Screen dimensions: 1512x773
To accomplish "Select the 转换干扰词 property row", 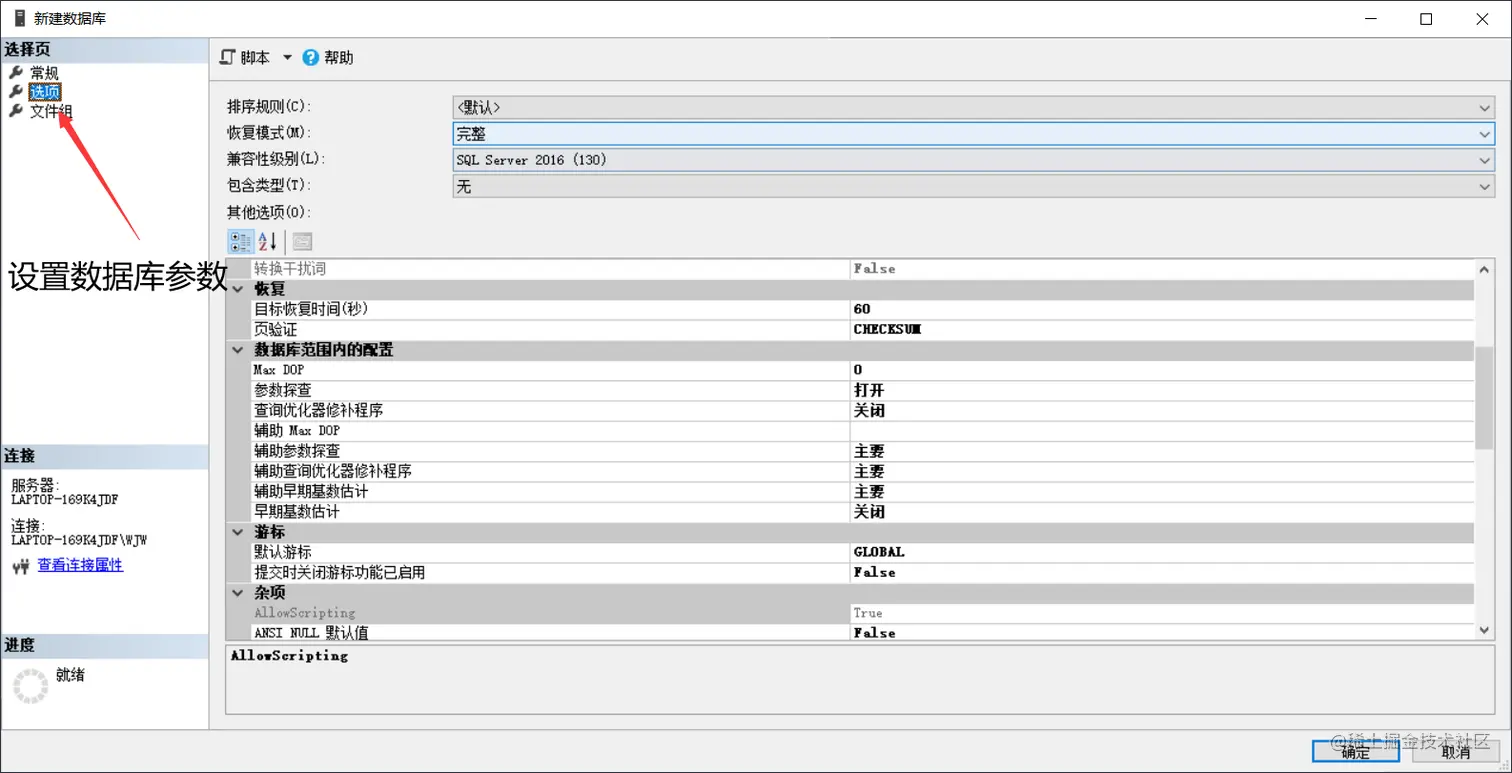I will tap(861, 269).
